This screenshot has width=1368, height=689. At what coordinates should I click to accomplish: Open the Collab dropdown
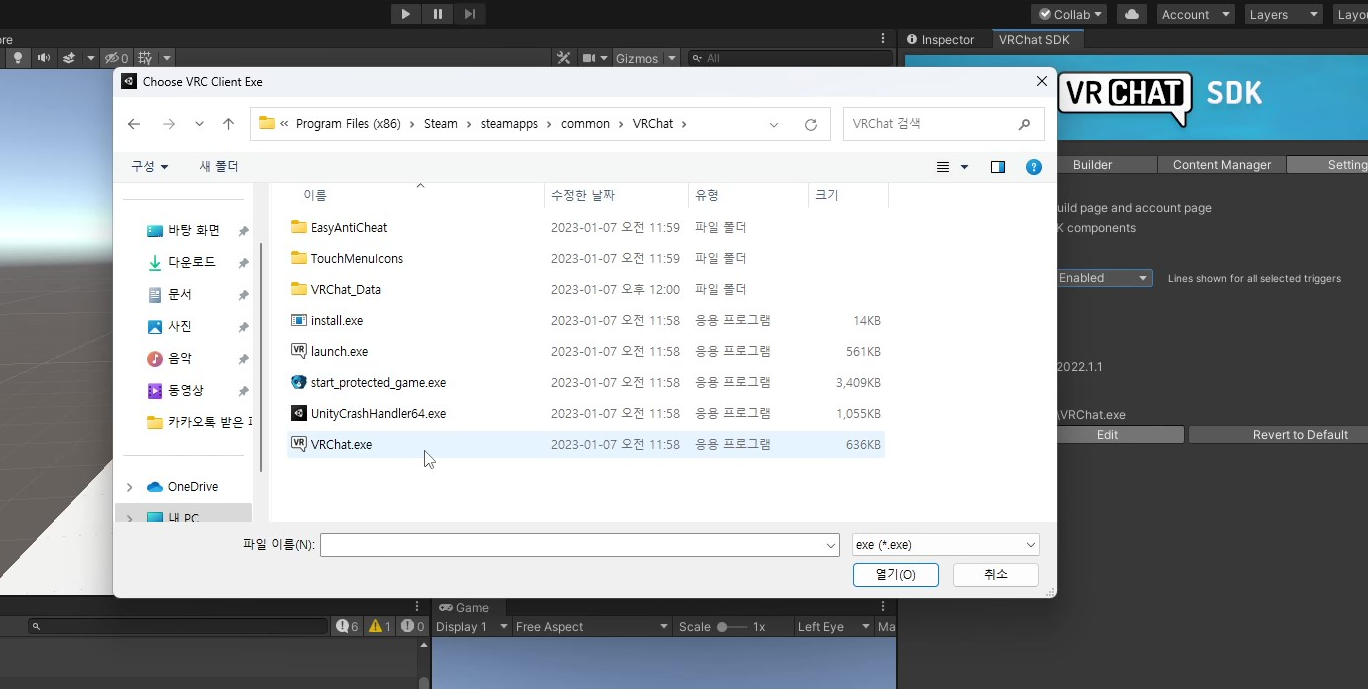1070,14
